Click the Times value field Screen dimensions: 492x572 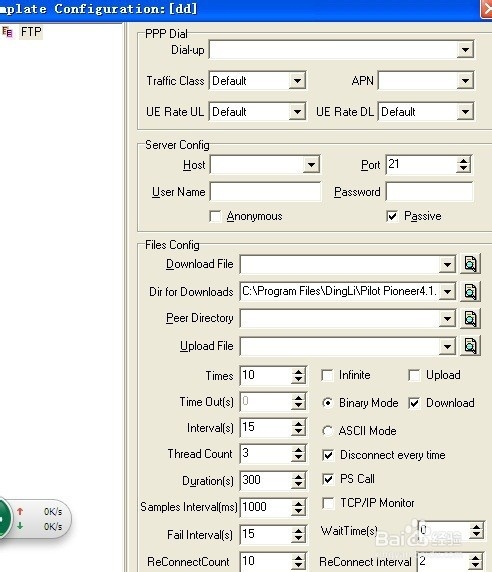266,375
